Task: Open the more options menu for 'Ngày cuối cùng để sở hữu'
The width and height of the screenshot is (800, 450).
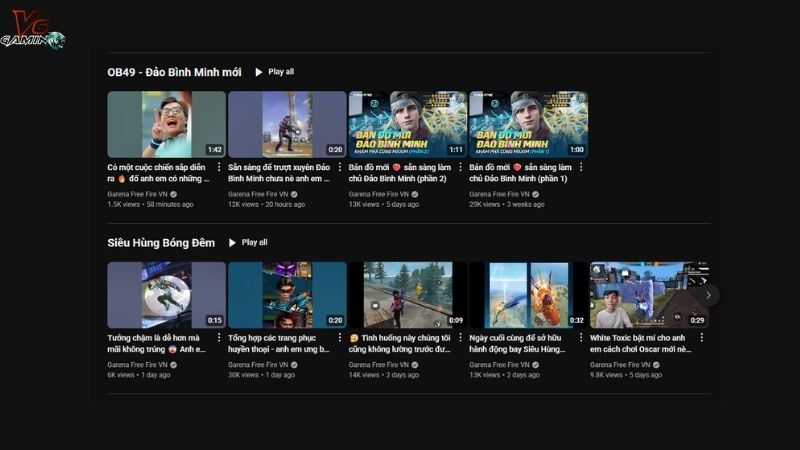Action: [581, 337]
